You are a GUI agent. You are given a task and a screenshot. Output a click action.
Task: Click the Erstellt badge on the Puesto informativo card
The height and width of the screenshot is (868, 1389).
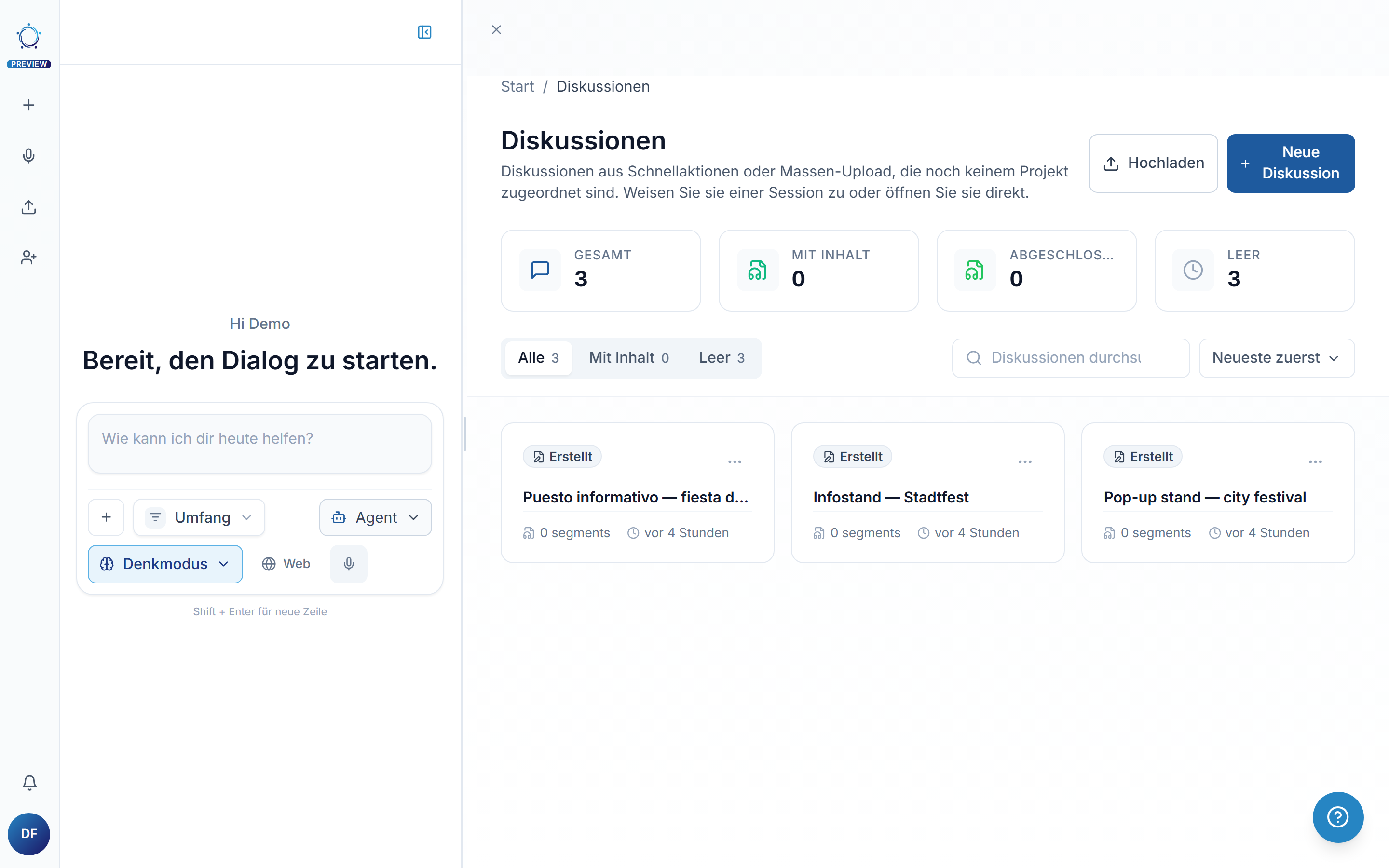tap(562, 456)
